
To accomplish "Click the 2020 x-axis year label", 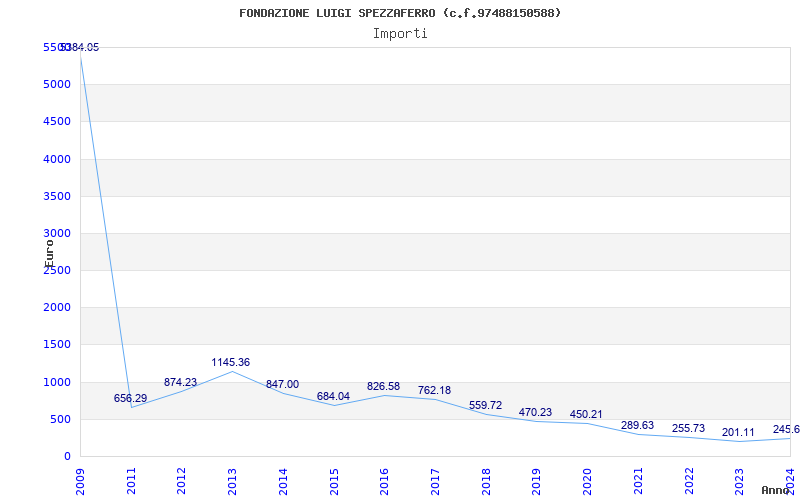I will (587, 477).
